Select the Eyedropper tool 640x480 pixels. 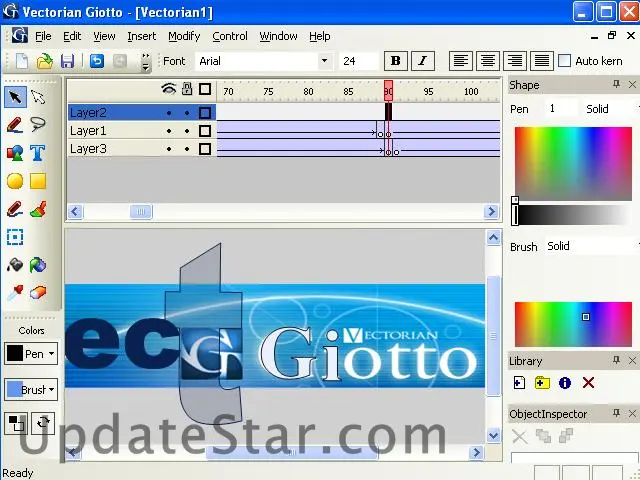(x=15, y=293)
